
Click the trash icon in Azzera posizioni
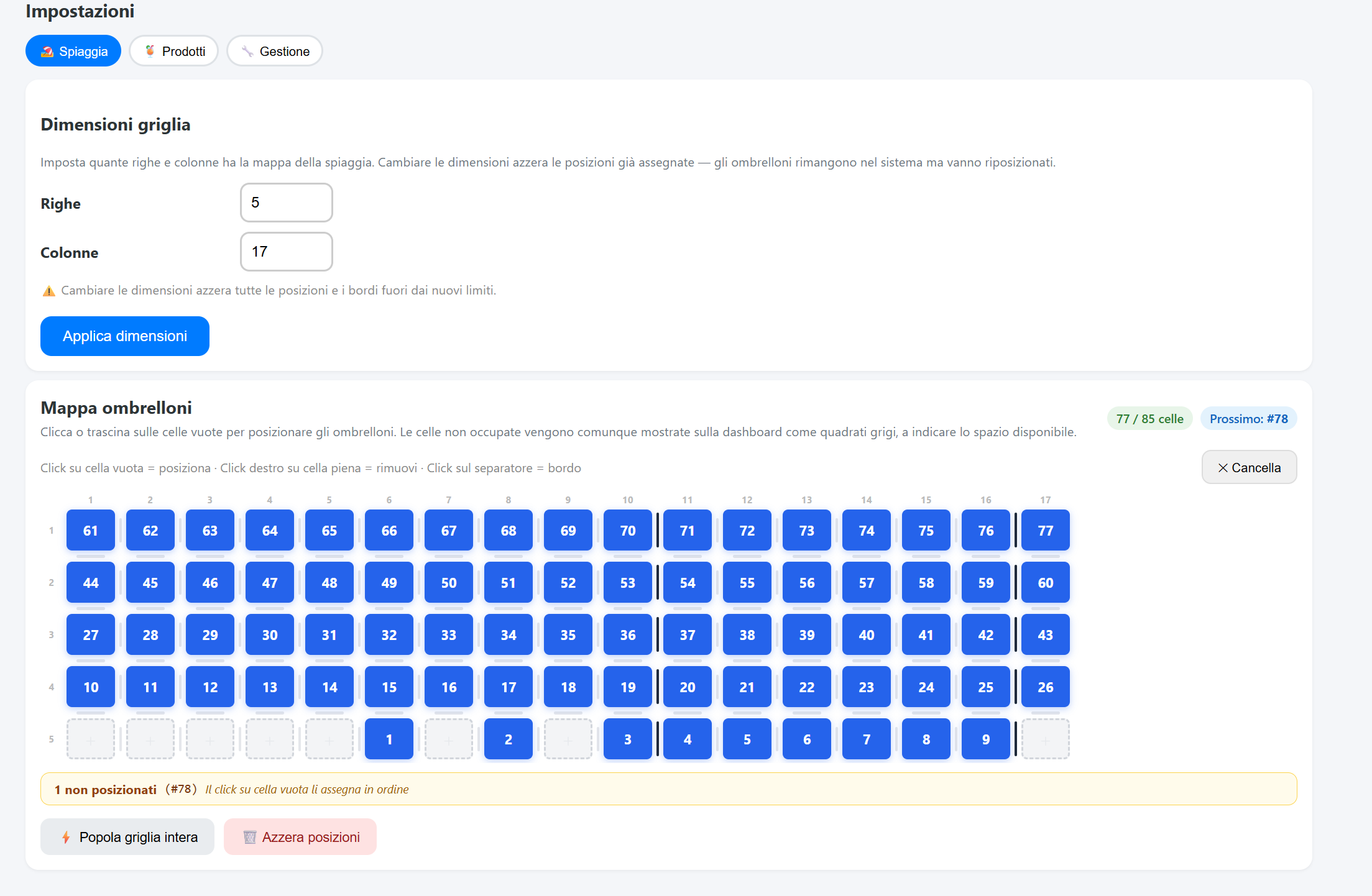click(250, 838)
